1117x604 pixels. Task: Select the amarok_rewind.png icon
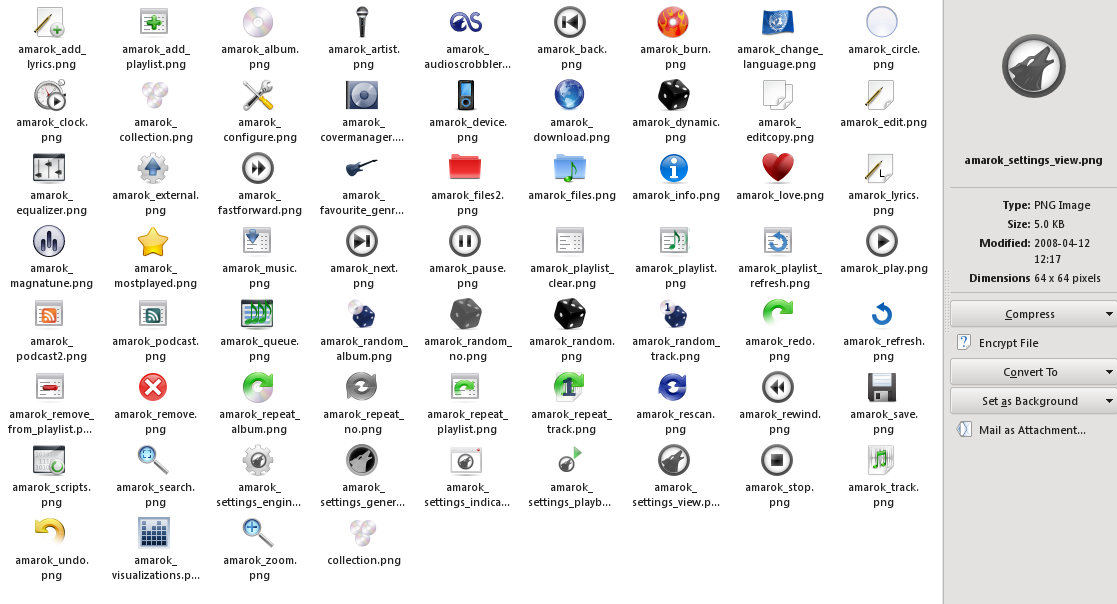[x=778, y=387]
